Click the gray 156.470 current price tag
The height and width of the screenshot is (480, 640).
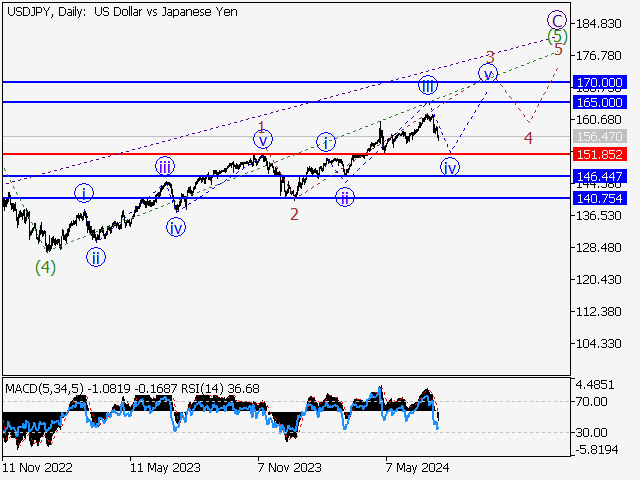[x=600, y=136]
